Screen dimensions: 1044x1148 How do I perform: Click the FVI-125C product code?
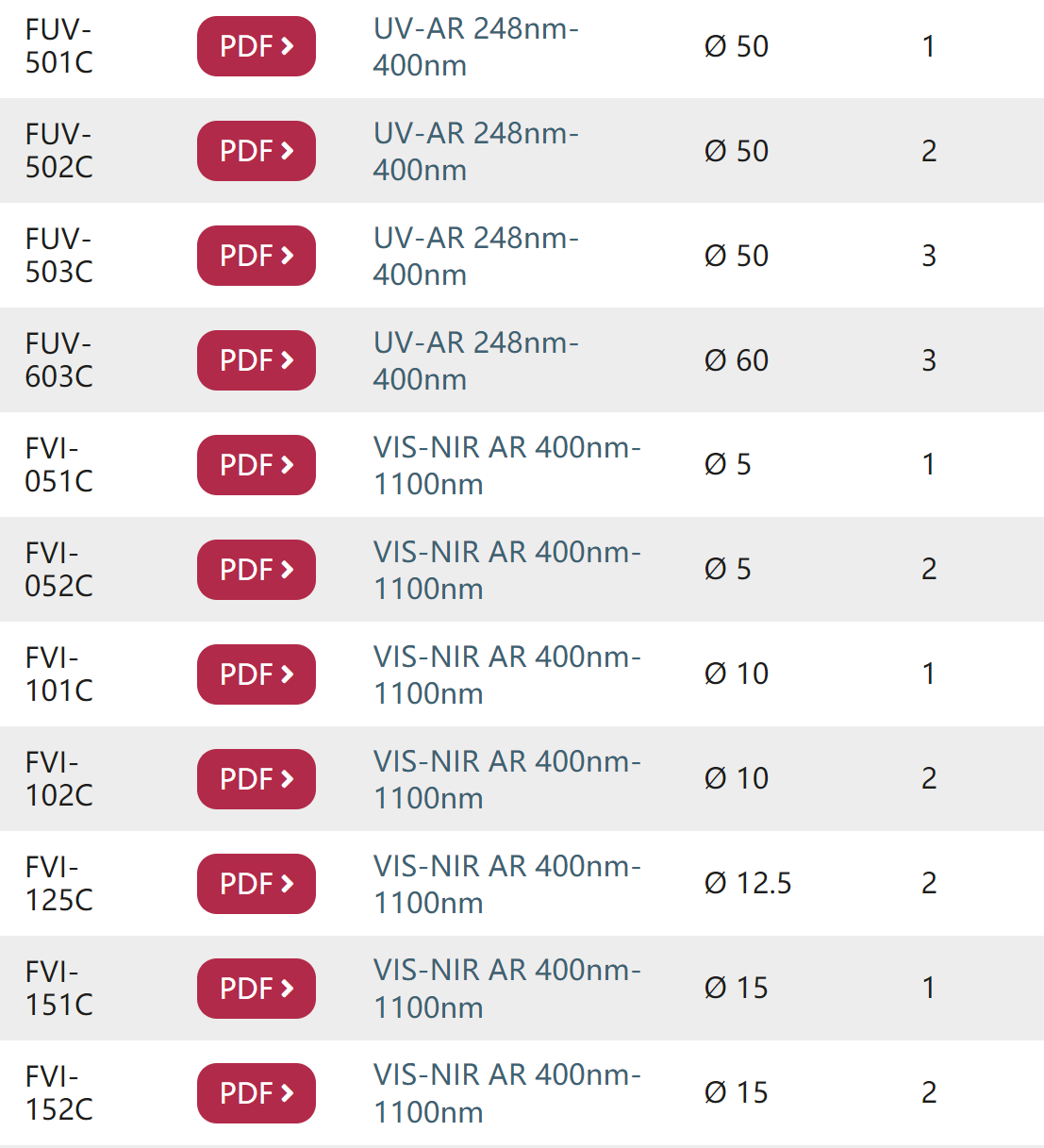[59, 884]
